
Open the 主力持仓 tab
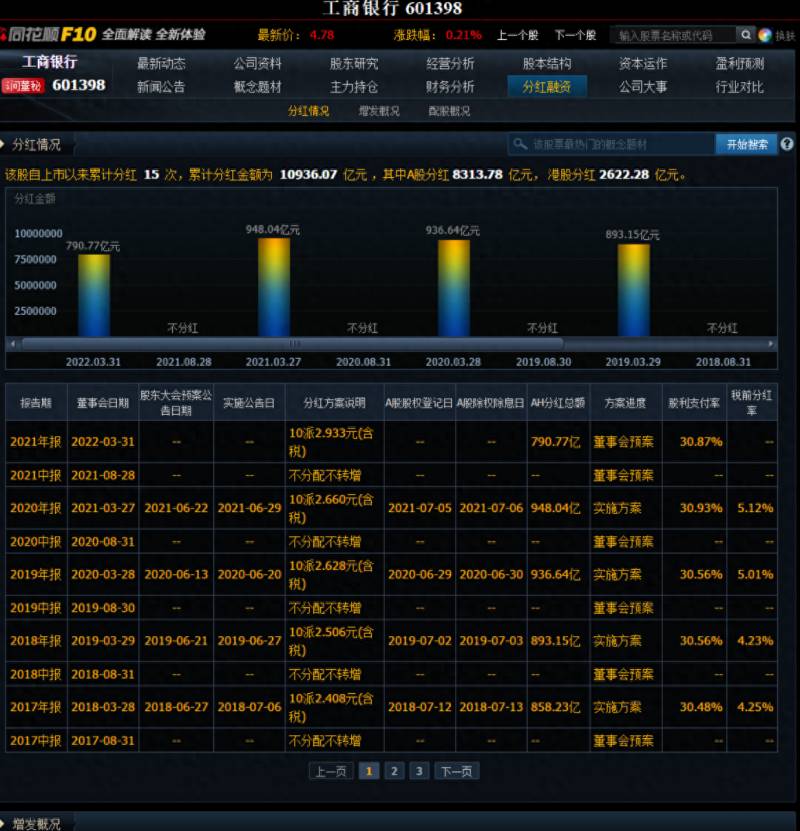[354, 87]
